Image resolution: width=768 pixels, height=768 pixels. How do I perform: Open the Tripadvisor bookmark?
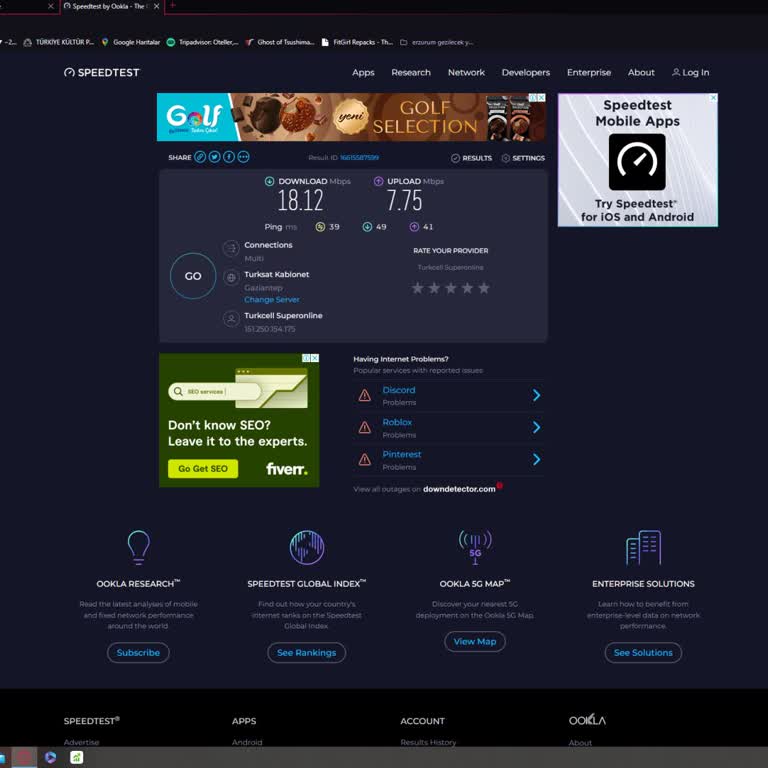tap(202, 42)
